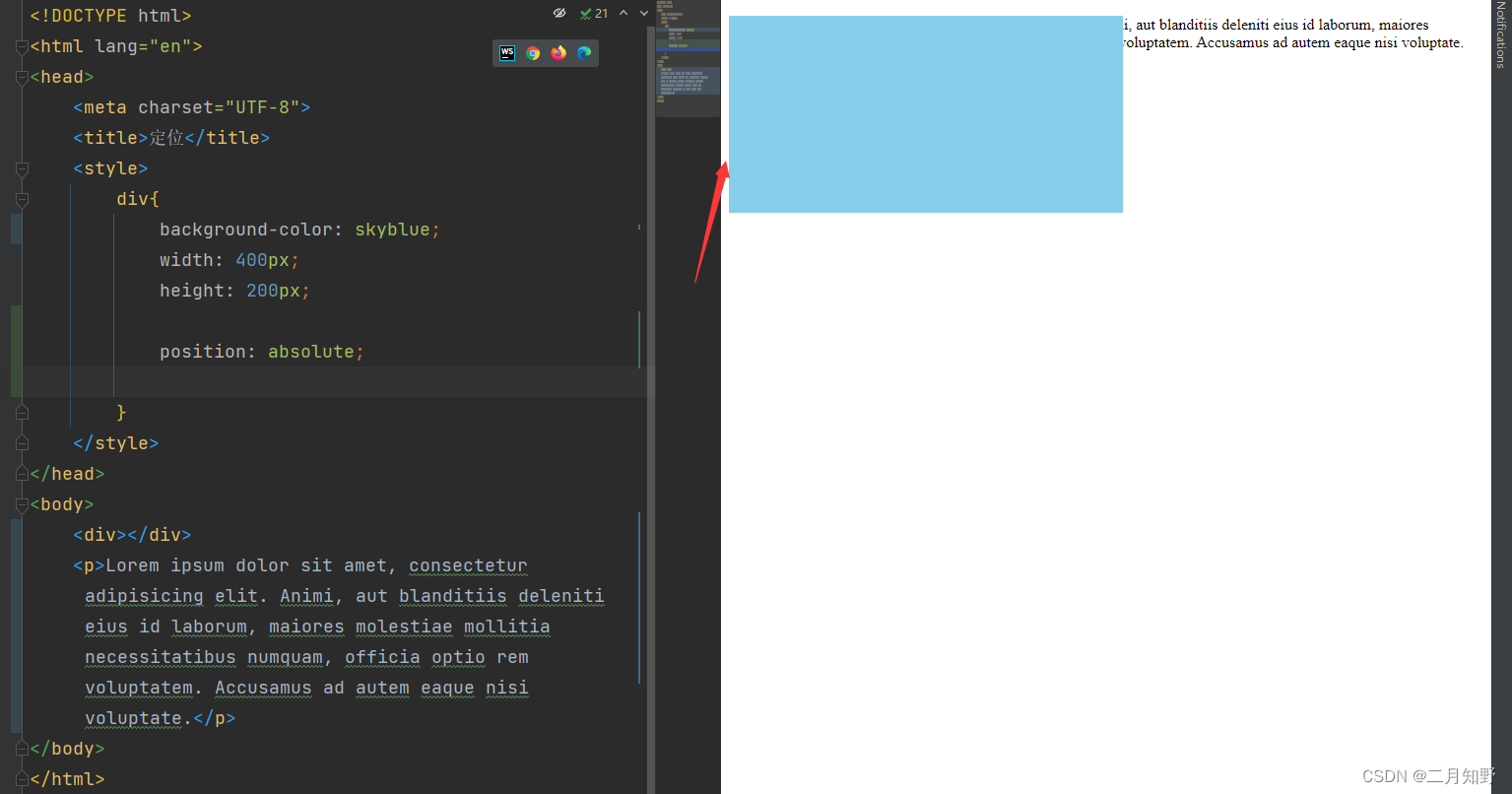Jump to next highlighted problem arrow
This screenshot has width=1512, height=794.
644,13
